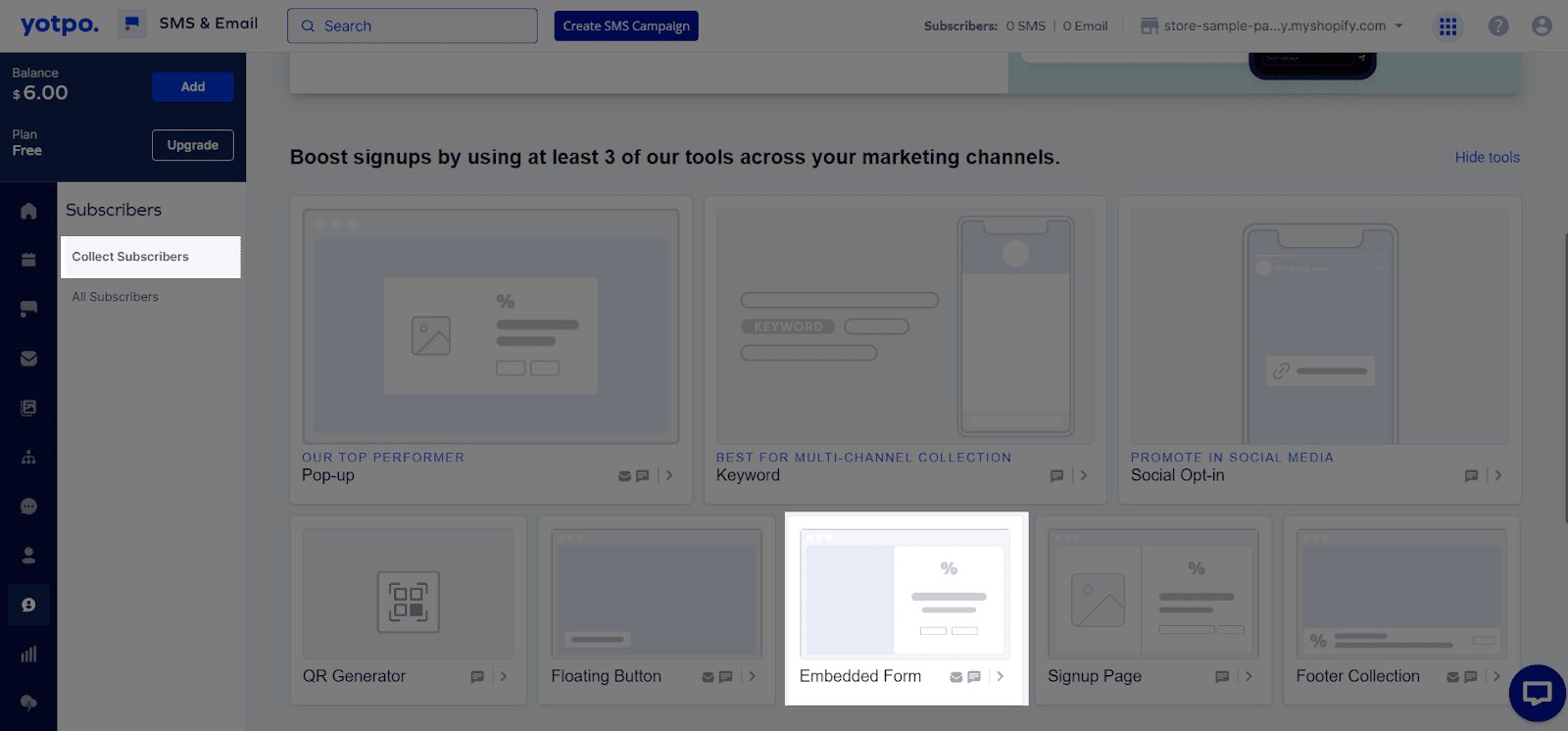Viewport: 1568px width, 731px height.
Task: Click the $6.00 balance amount
Action: point(40,93)
